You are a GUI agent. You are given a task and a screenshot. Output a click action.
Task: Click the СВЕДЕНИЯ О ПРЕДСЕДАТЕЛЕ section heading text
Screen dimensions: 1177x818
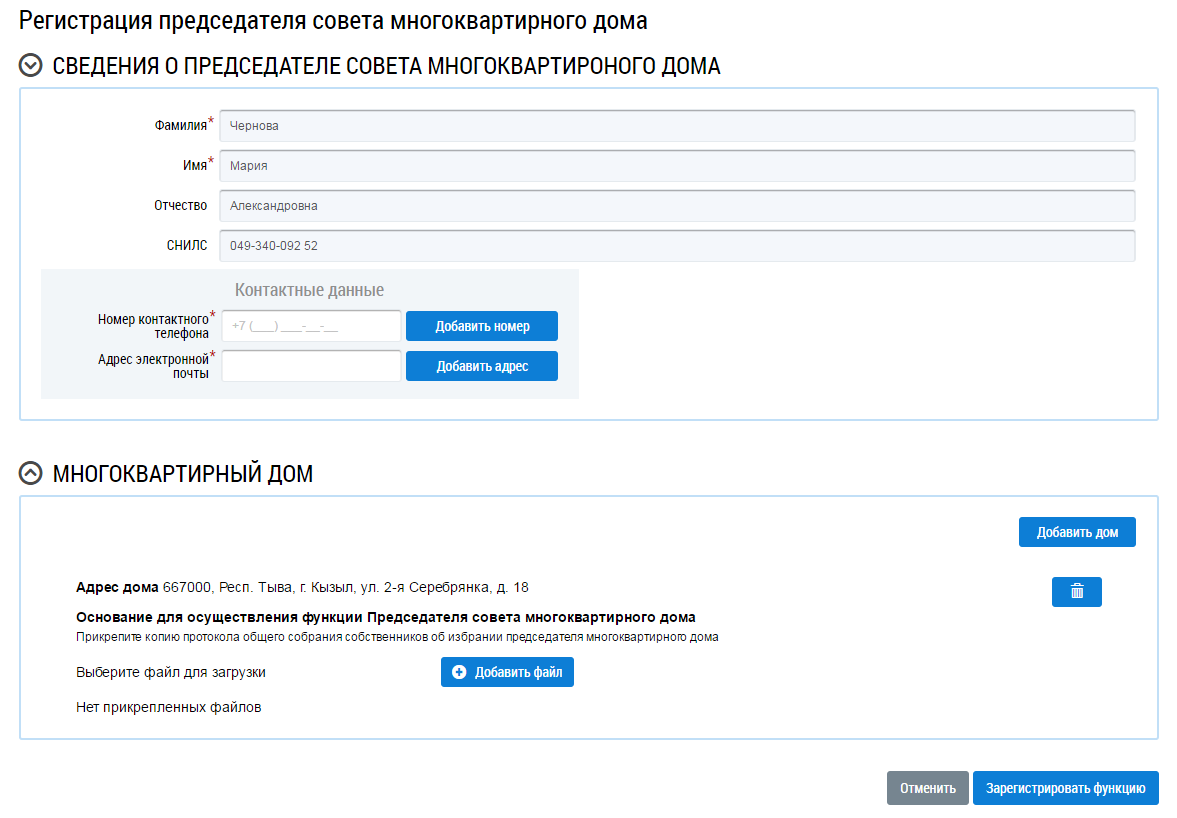click(x=386, y=66)
